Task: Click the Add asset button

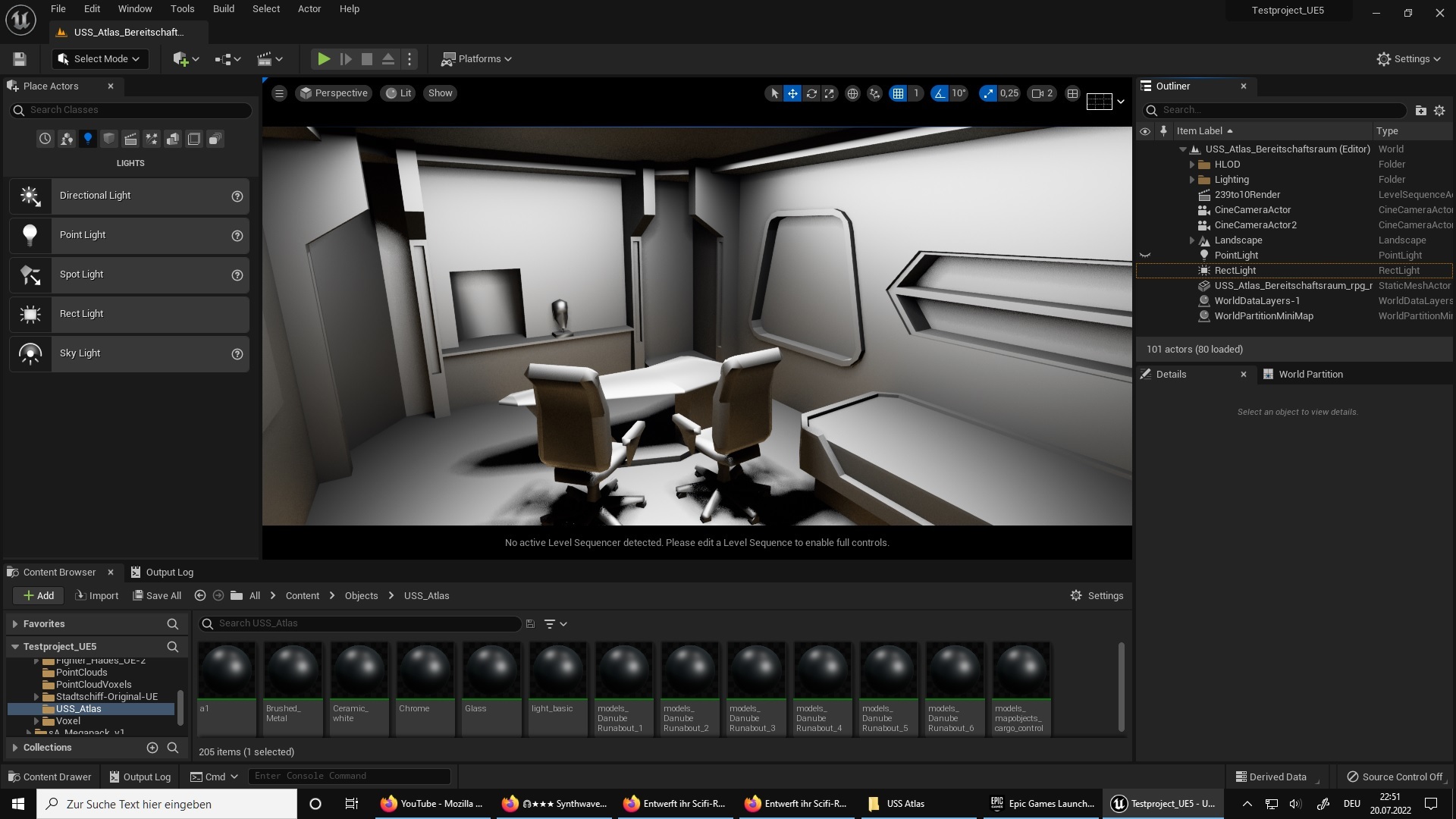Action: click(x=37, y=595)
